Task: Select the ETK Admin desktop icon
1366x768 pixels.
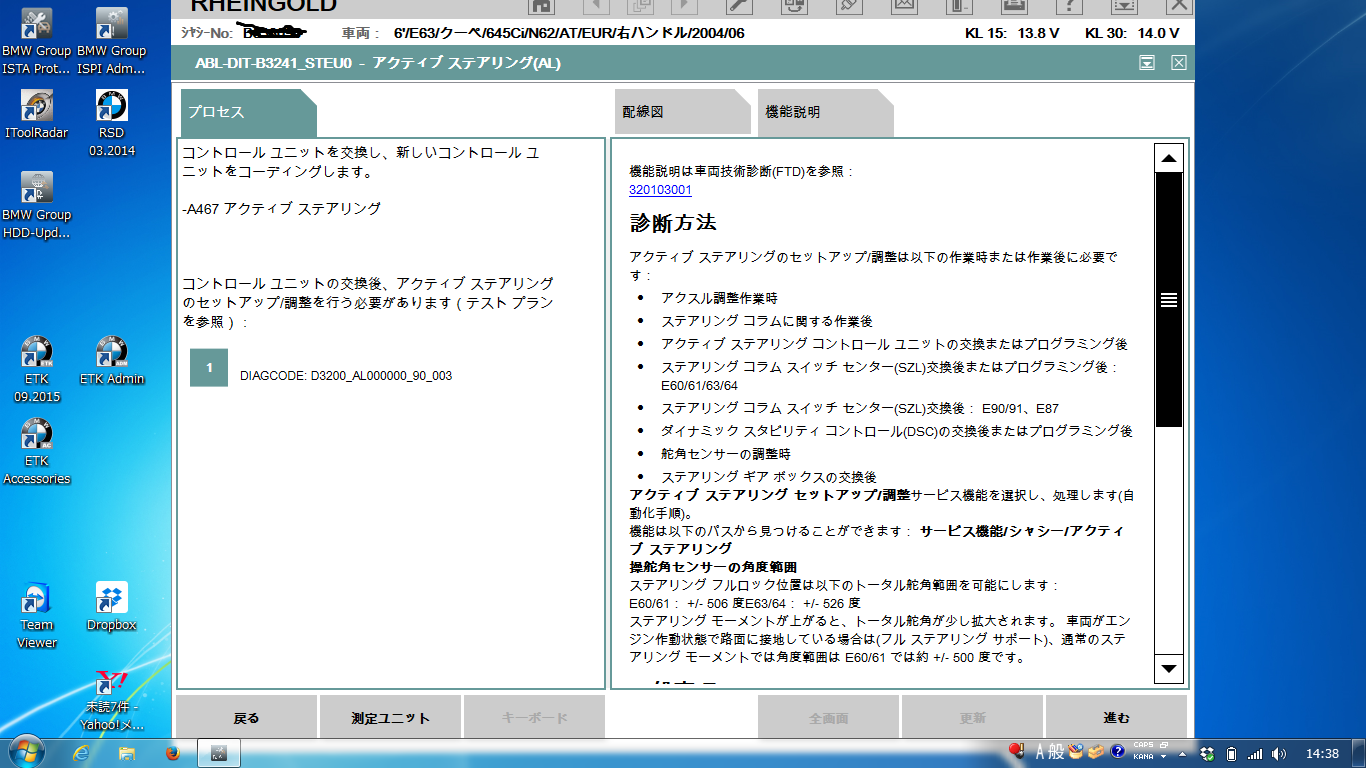Action: tap(112, 360)
